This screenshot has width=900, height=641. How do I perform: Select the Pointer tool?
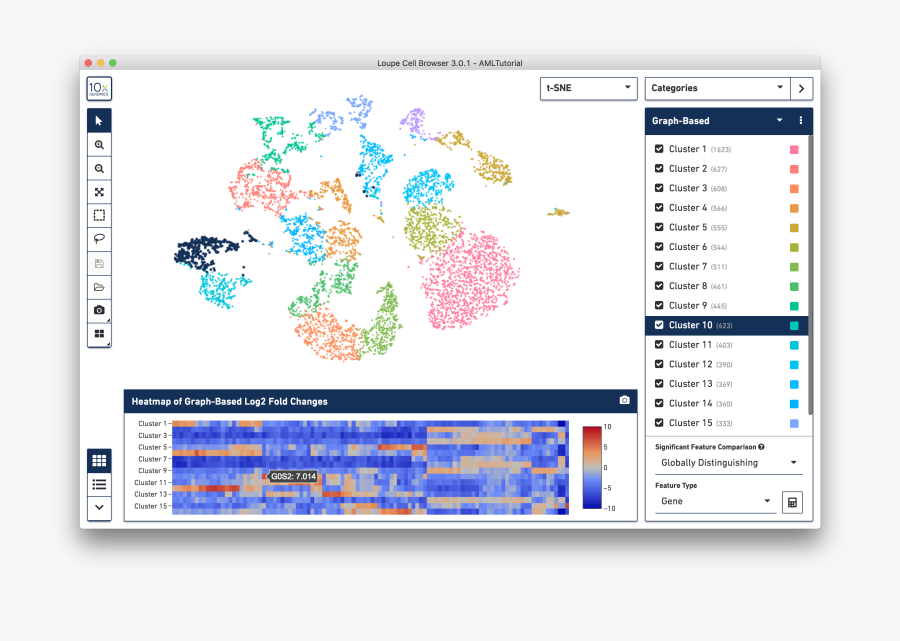[99, 120]
